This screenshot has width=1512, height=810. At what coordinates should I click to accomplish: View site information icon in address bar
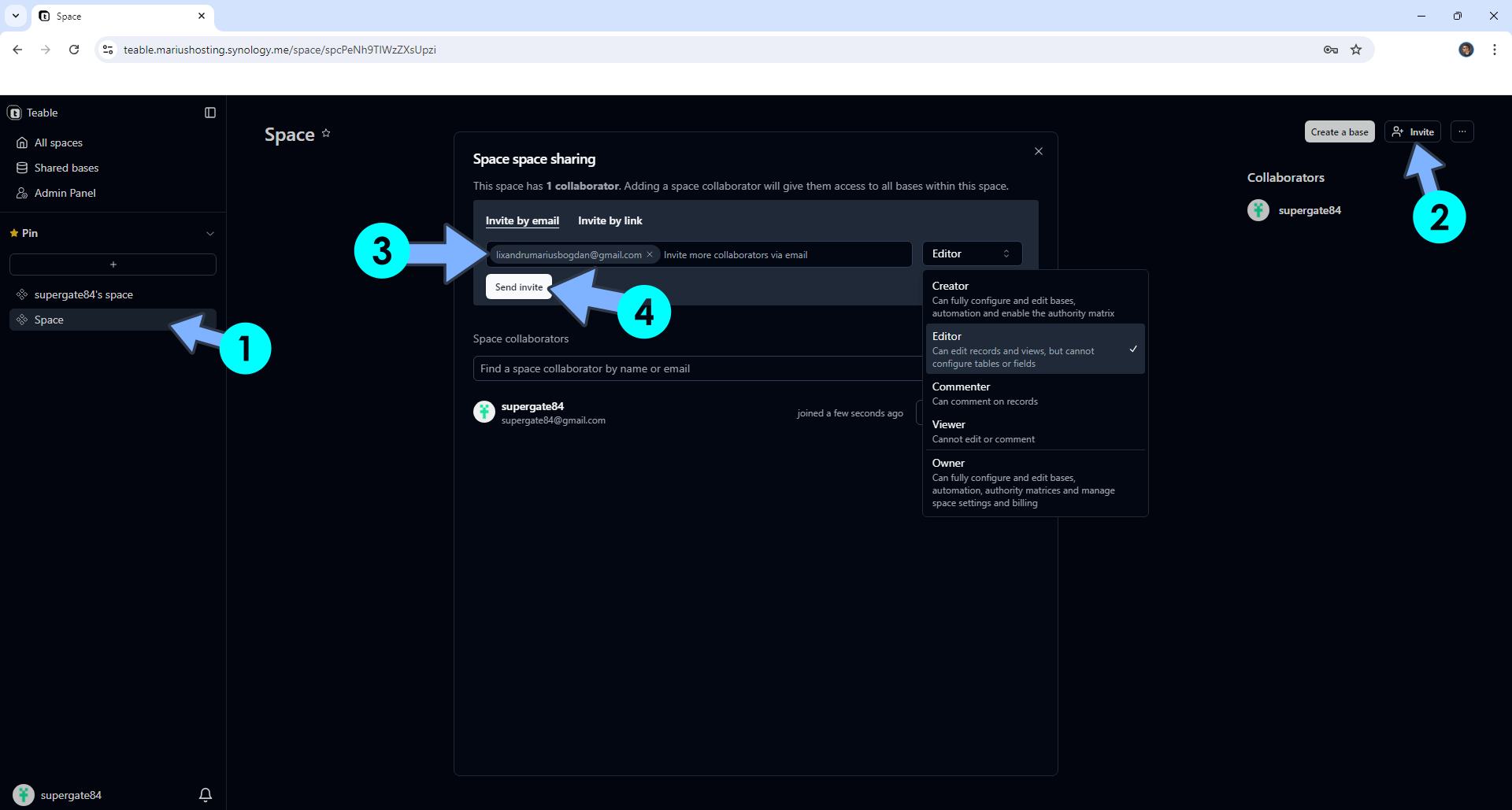tap(108, 50)
